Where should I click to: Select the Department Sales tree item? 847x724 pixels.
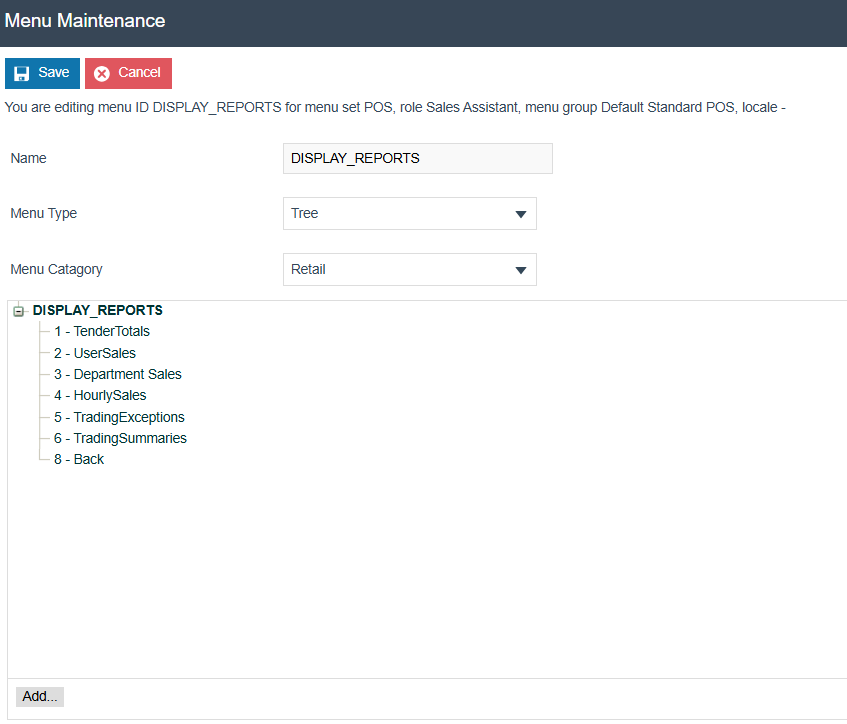117,374
